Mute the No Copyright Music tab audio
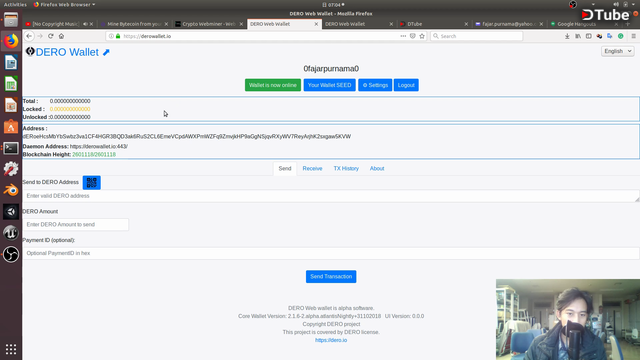 [85, 24]
